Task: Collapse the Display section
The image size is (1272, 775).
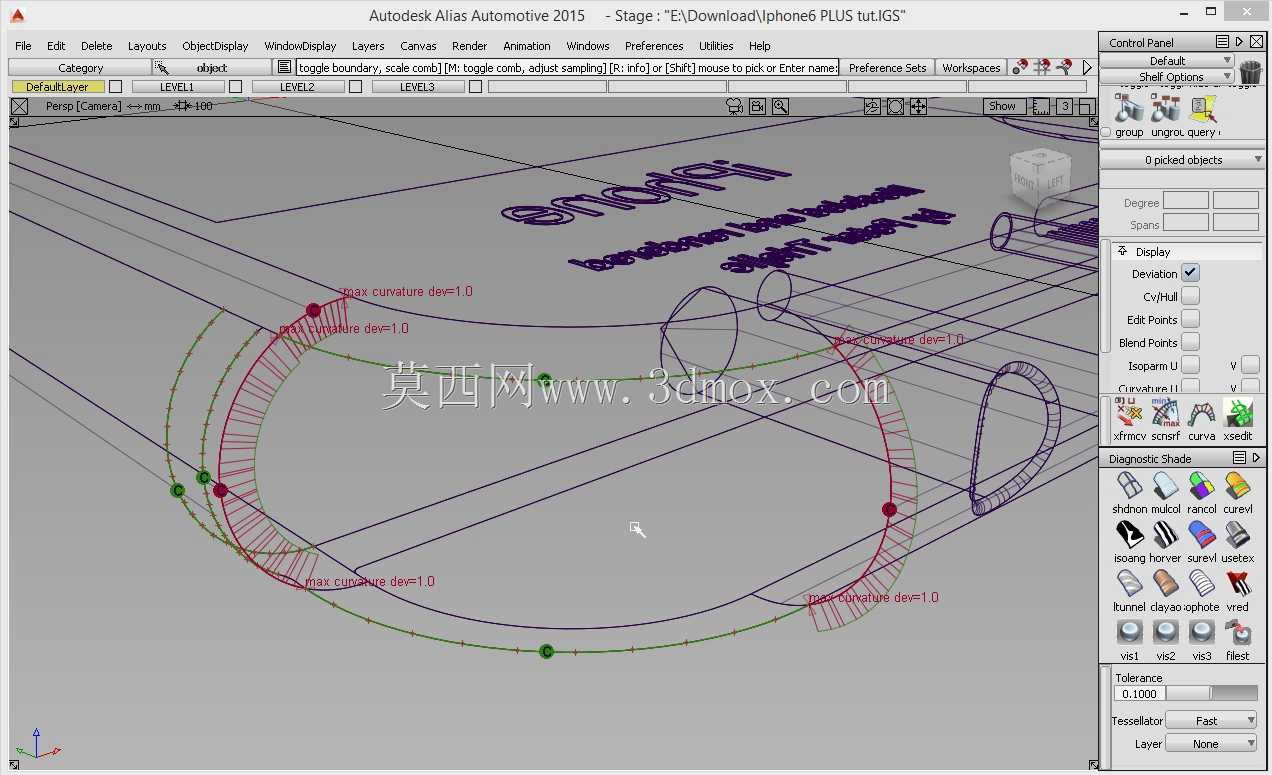Action: [1123, 251]
